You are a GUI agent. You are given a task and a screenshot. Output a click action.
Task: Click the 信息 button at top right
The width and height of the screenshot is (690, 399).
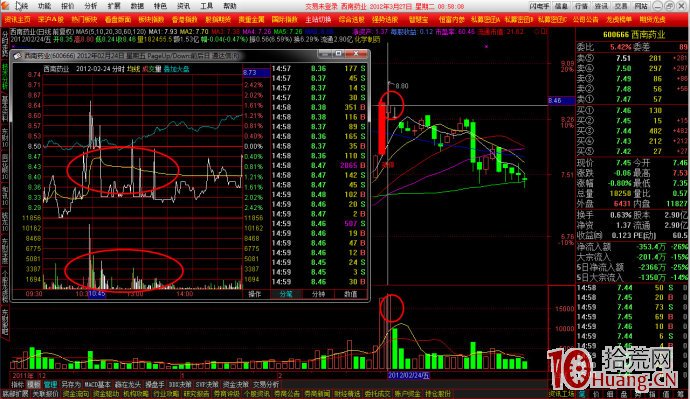coord(561,6)
